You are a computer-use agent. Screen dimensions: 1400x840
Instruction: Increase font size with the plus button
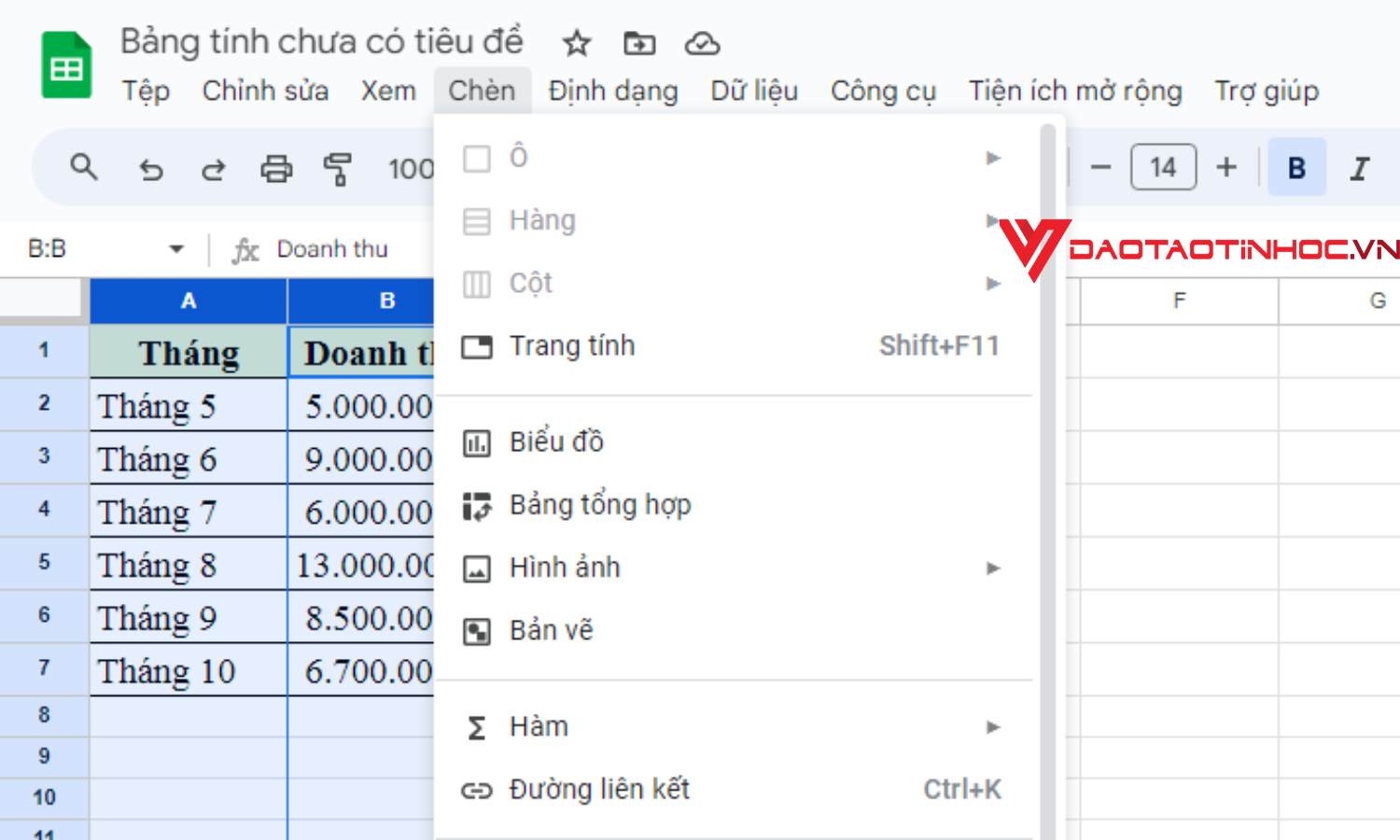click(1225, 167)
